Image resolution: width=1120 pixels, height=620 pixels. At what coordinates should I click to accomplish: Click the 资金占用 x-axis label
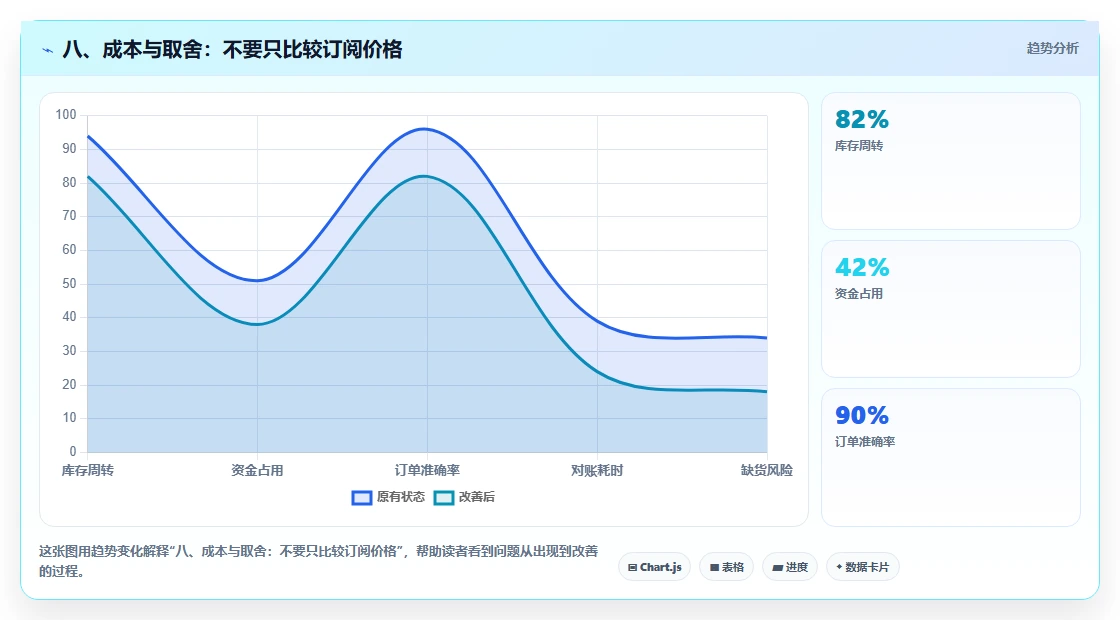(257, 471)
